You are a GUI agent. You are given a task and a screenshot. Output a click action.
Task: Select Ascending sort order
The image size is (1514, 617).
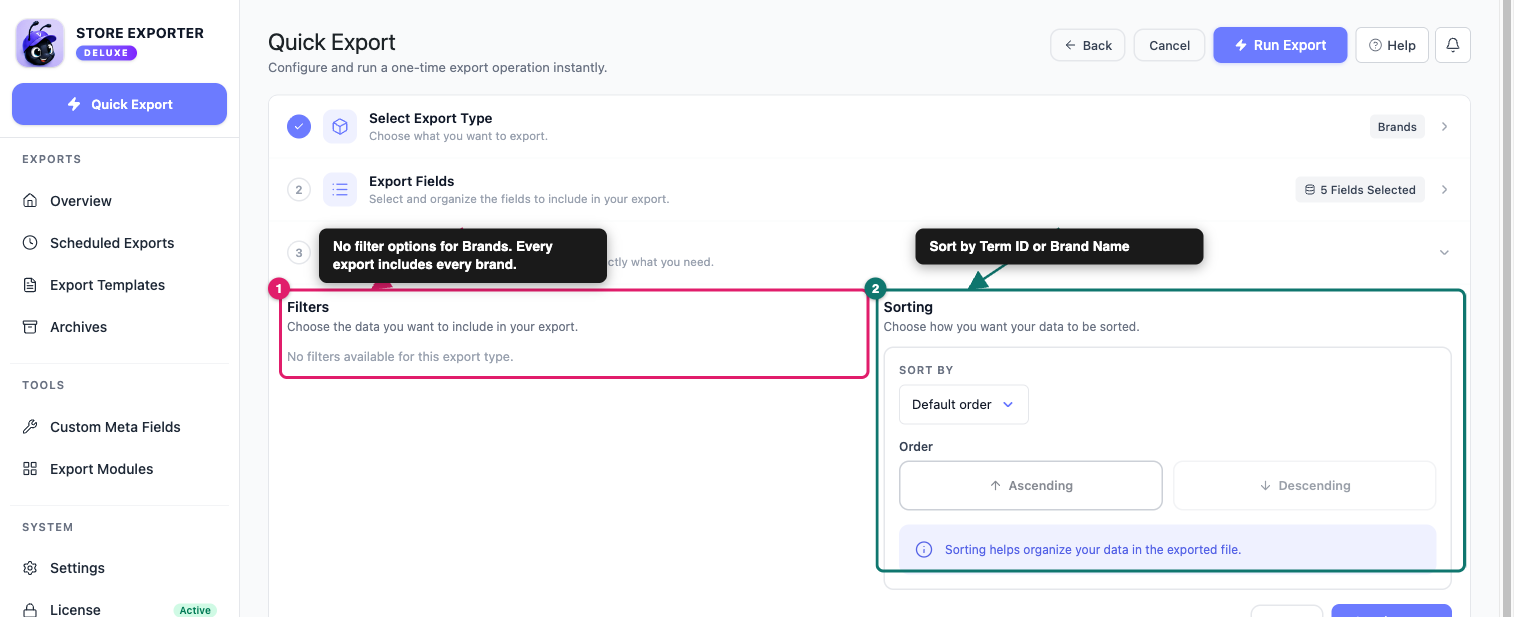coord(1031,486)
